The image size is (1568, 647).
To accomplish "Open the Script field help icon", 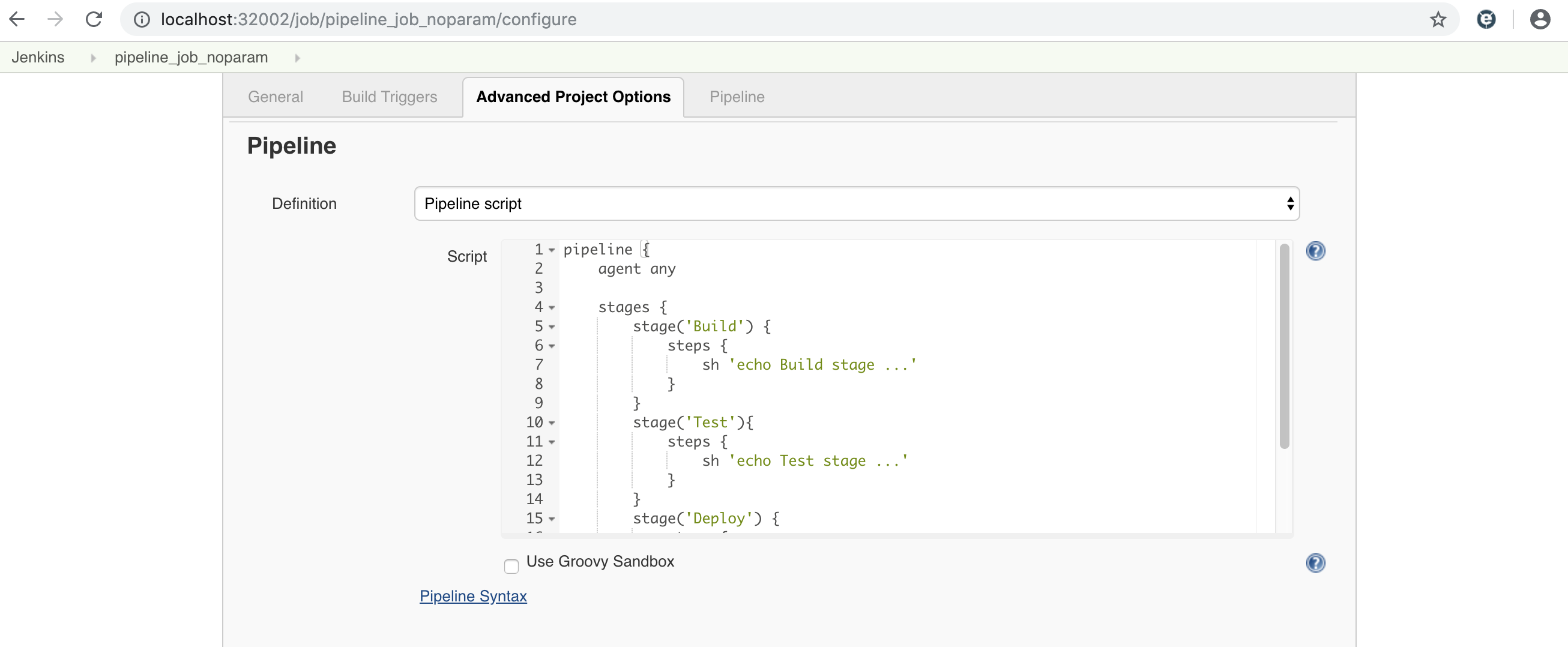I will click(1316, 250).
